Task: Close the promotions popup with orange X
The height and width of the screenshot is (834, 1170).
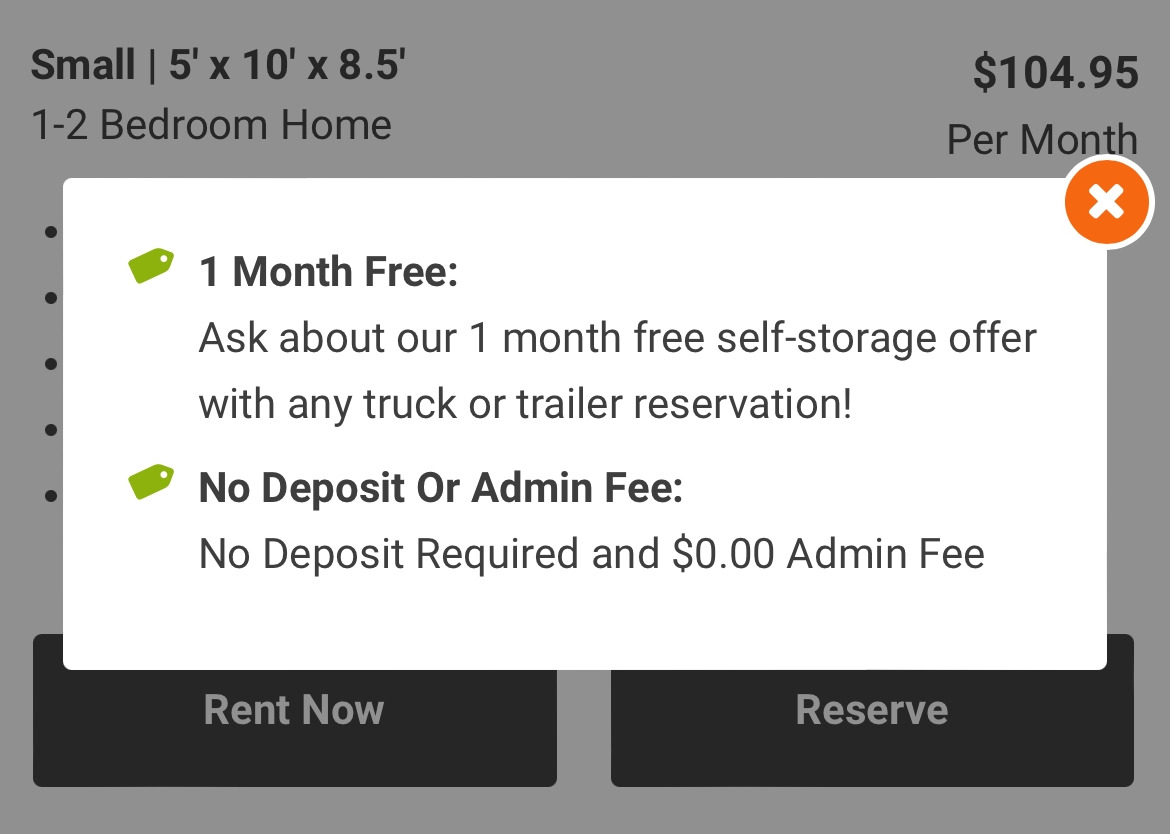Action: [x=1106, y=202]
